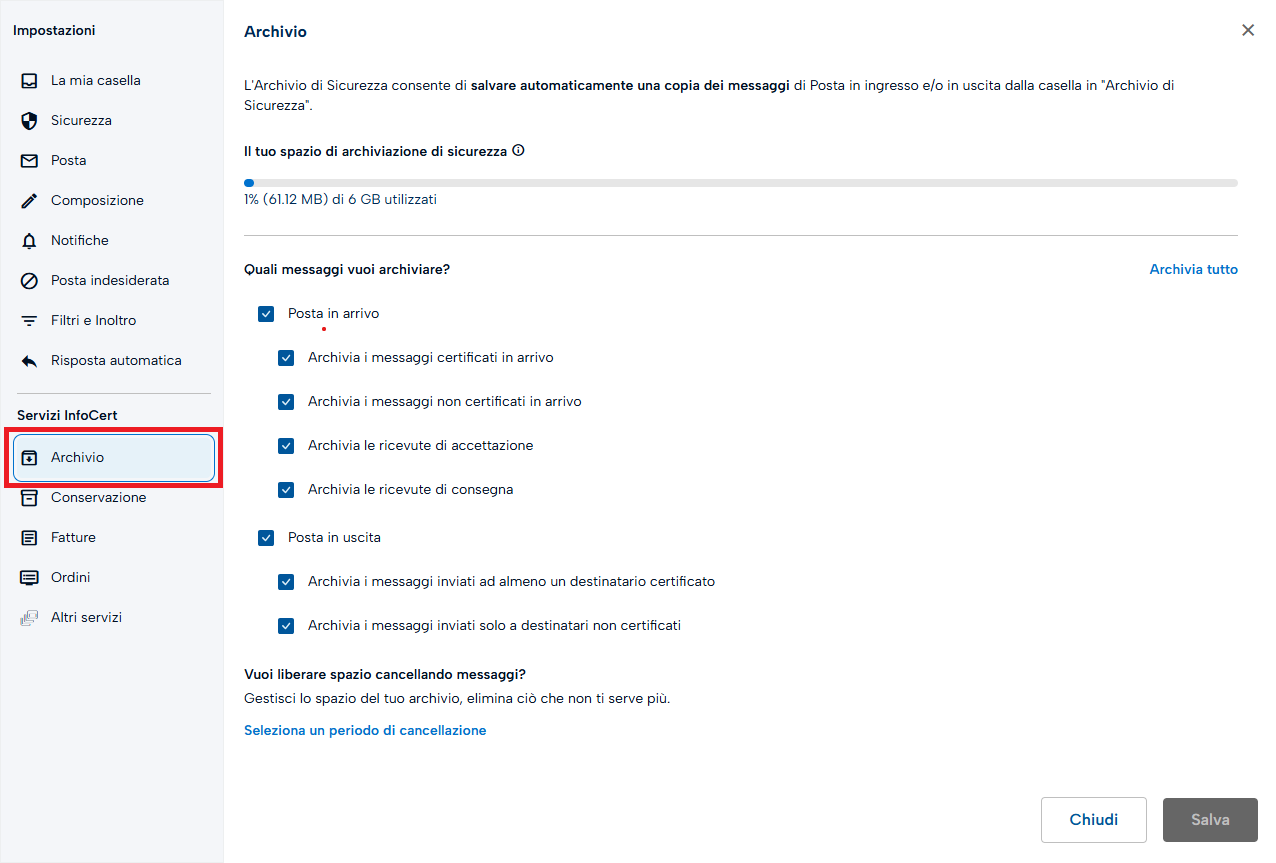This screenshot has height=863, width=1276.
Task: Open the Sicurezza shield icon
Action: [30, 121]
